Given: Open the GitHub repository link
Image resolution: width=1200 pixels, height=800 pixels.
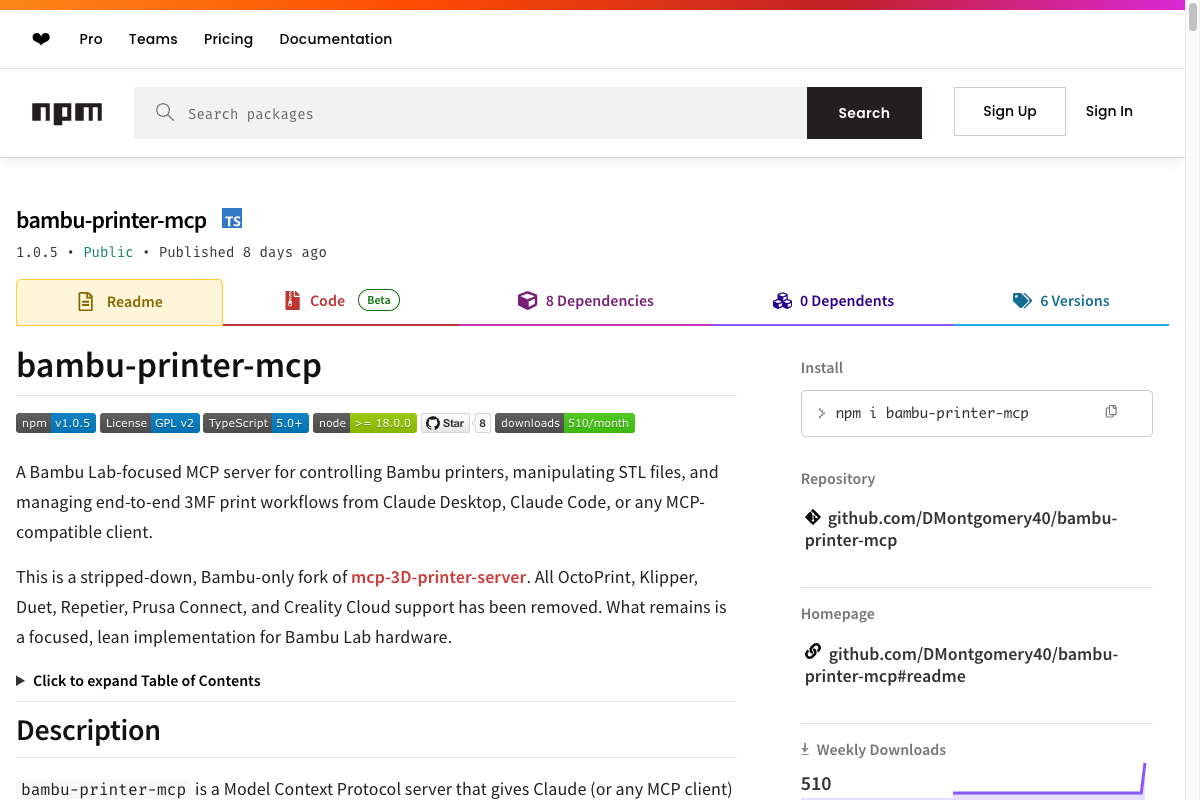Looking at the screenshot, I should (960, 529).
